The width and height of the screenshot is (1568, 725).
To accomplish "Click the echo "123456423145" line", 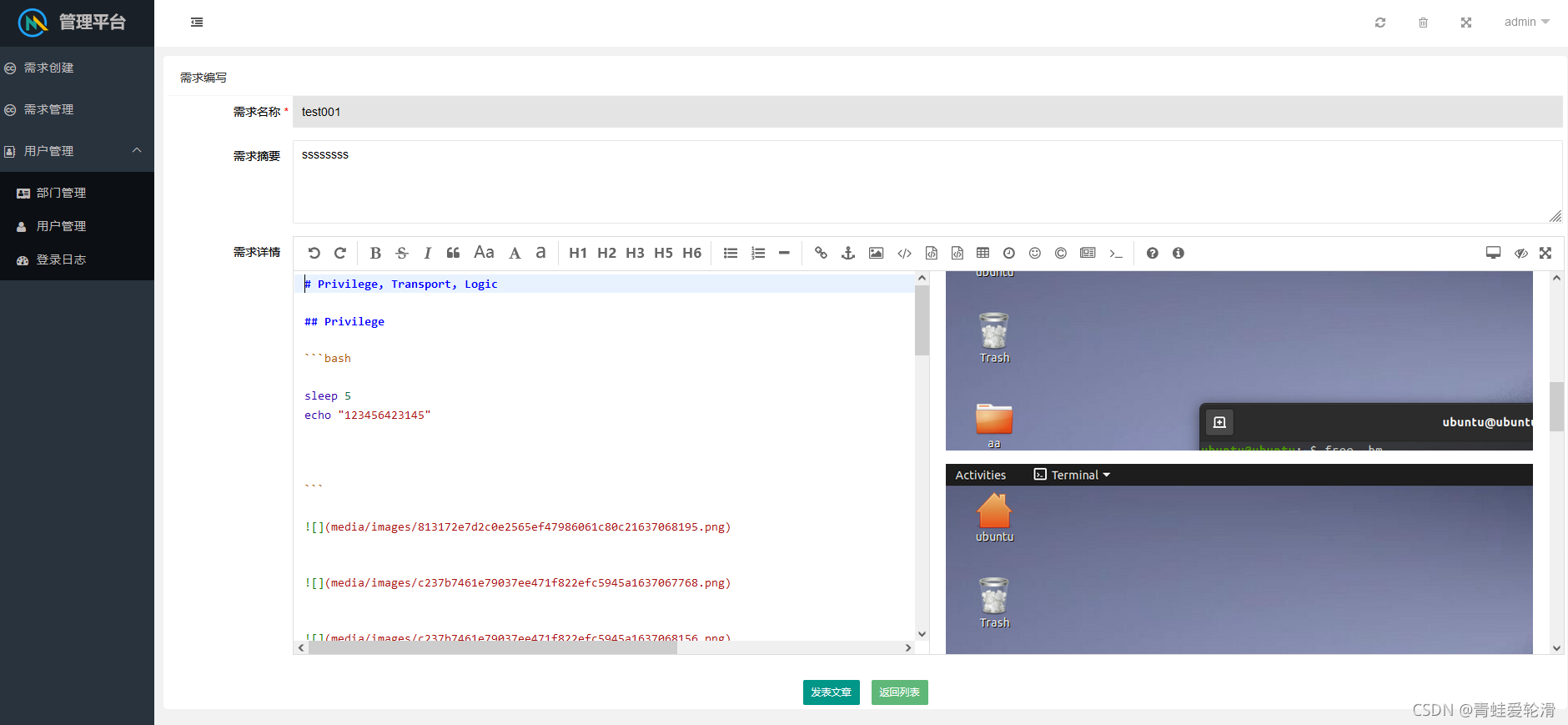I will 368,415.
